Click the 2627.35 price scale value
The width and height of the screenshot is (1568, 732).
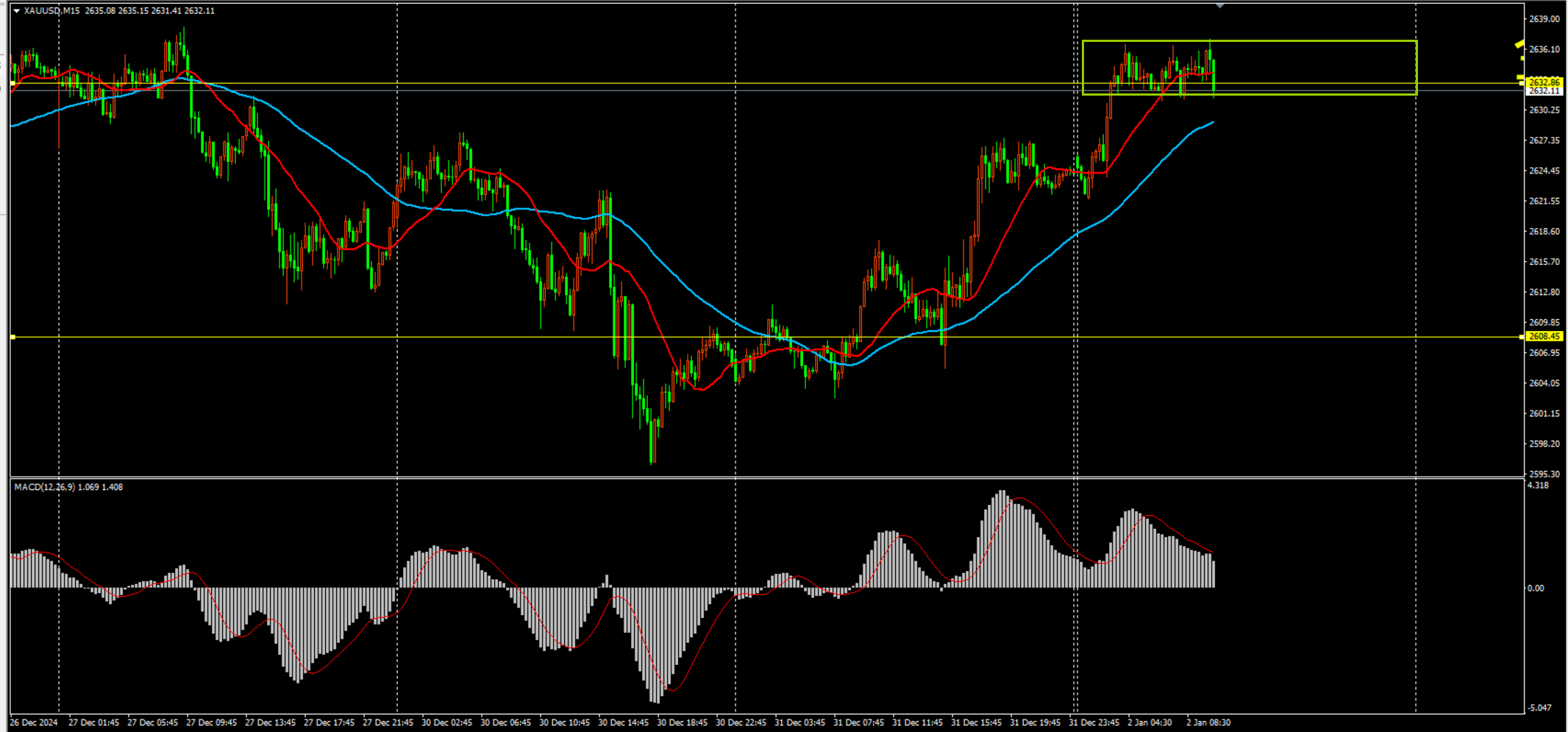pos(1544,140)
